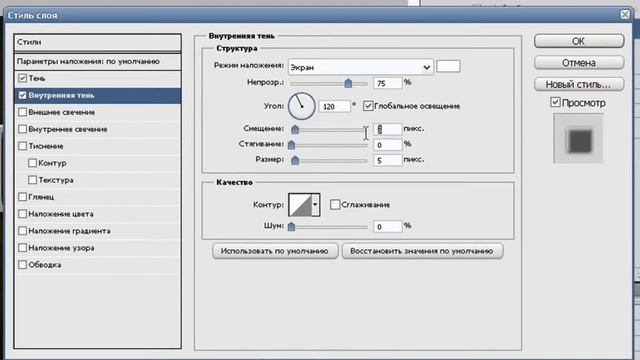Enable the Наложение узора checkbox

tap(22, 248)
